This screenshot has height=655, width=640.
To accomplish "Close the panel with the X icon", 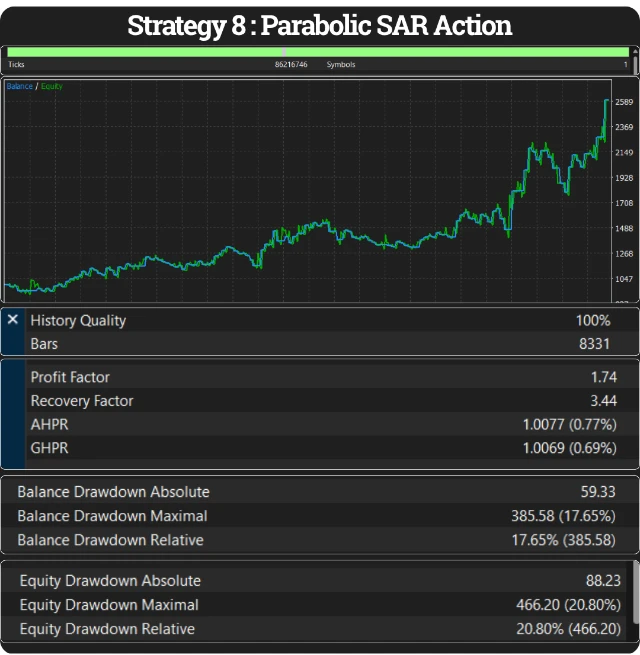I will pos(12,320).
